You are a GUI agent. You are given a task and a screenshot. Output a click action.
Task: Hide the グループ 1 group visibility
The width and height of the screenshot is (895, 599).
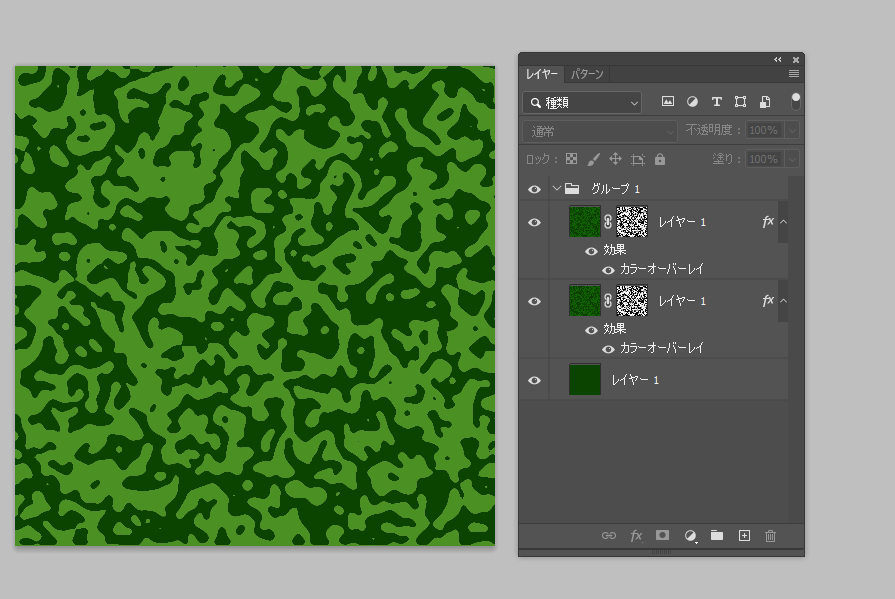pyautogui.click(x=534, y=189)
